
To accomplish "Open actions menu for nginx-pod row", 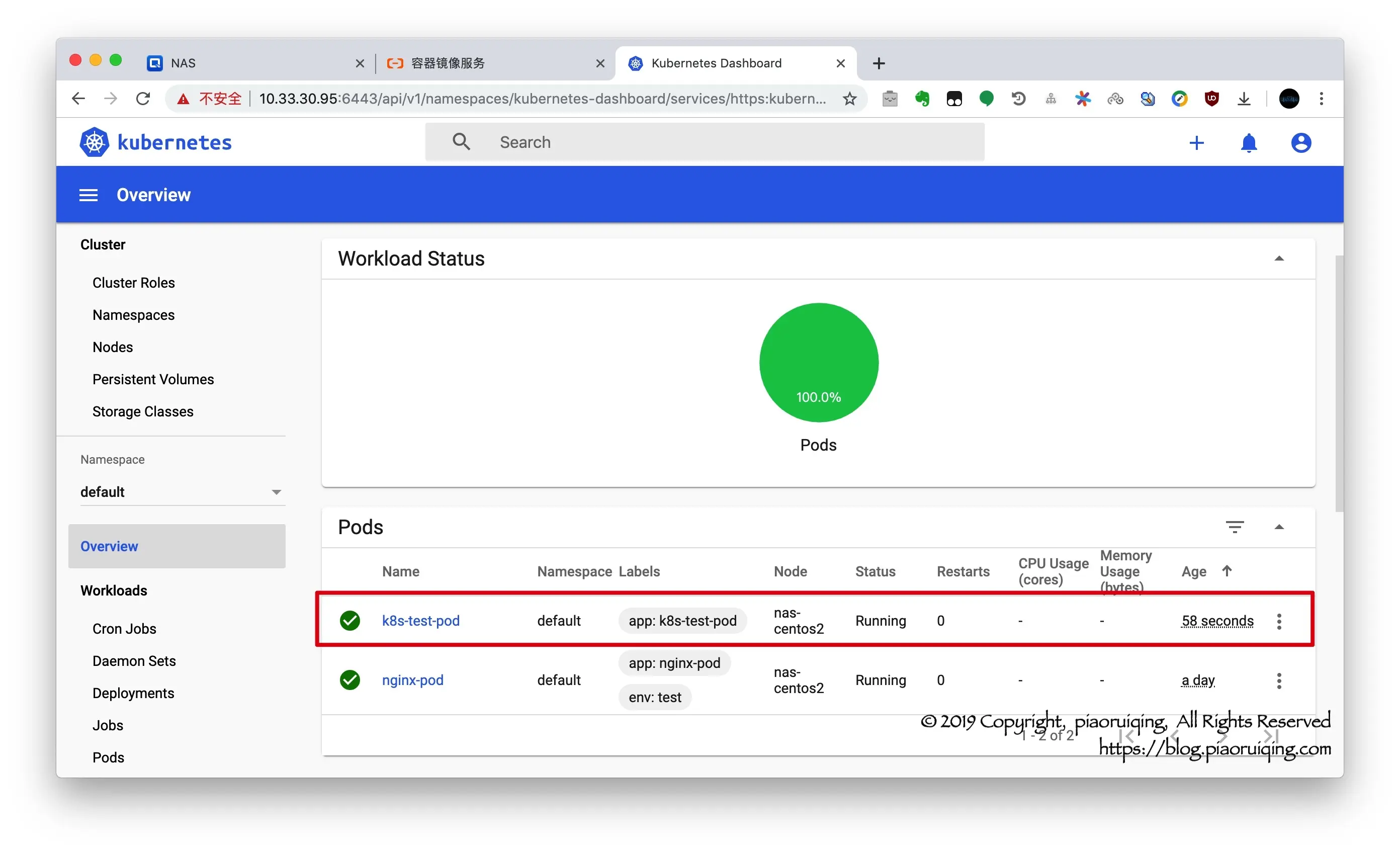I will click(1278, 680).
